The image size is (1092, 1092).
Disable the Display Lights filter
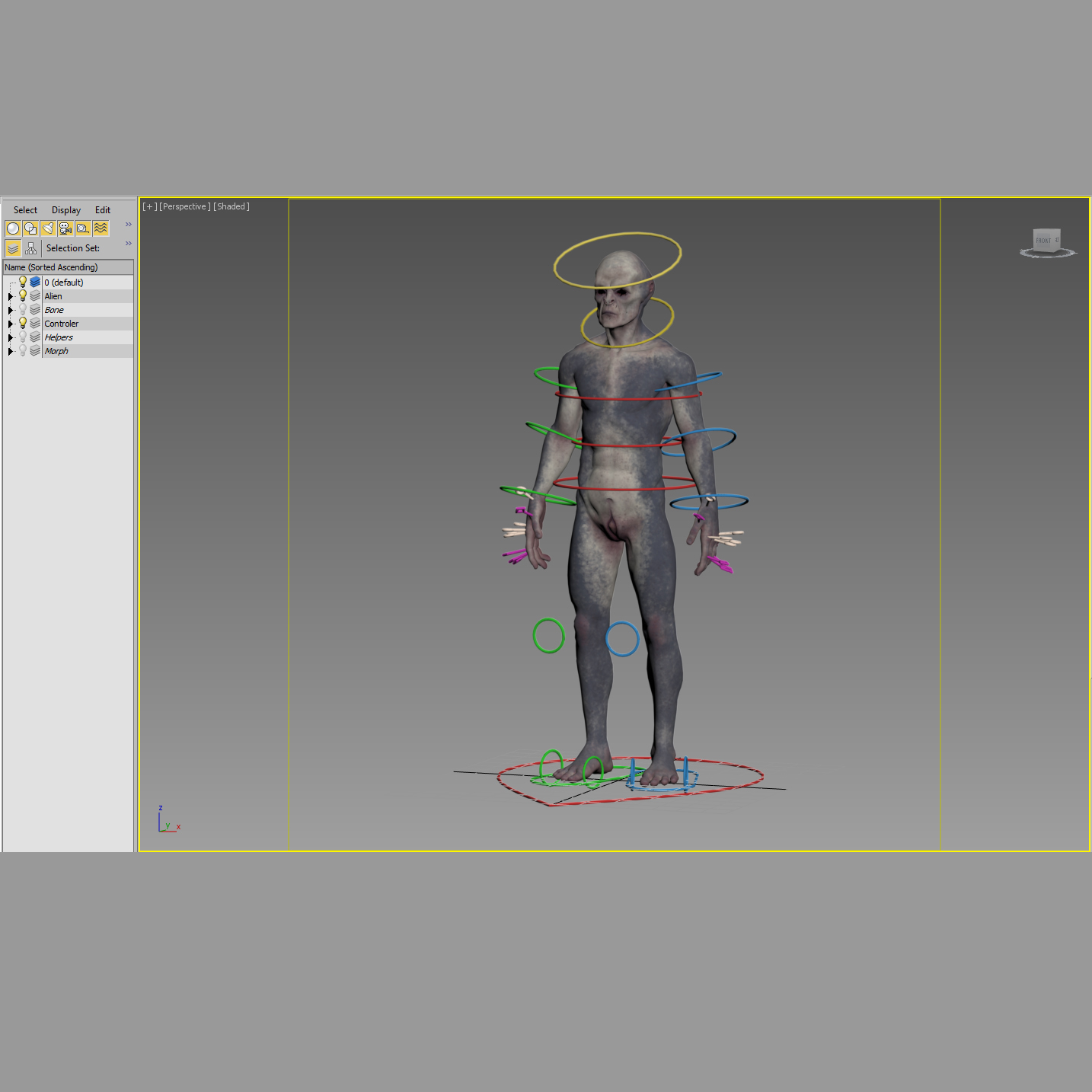[x=48, y=228]
